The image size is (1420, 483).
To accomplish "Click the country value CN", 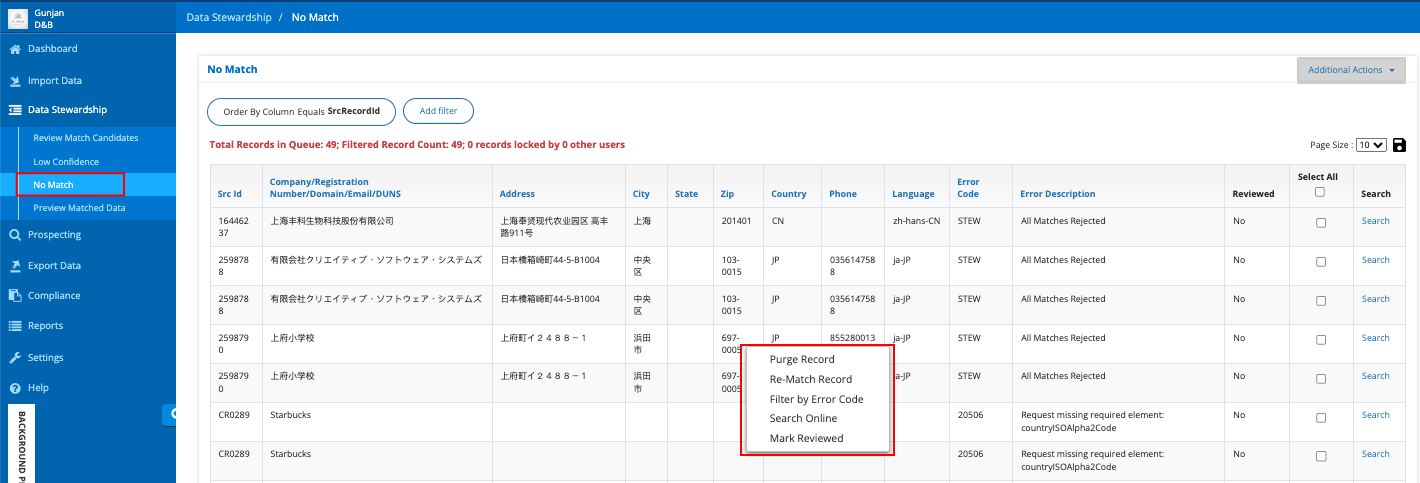I will (778, 221).
